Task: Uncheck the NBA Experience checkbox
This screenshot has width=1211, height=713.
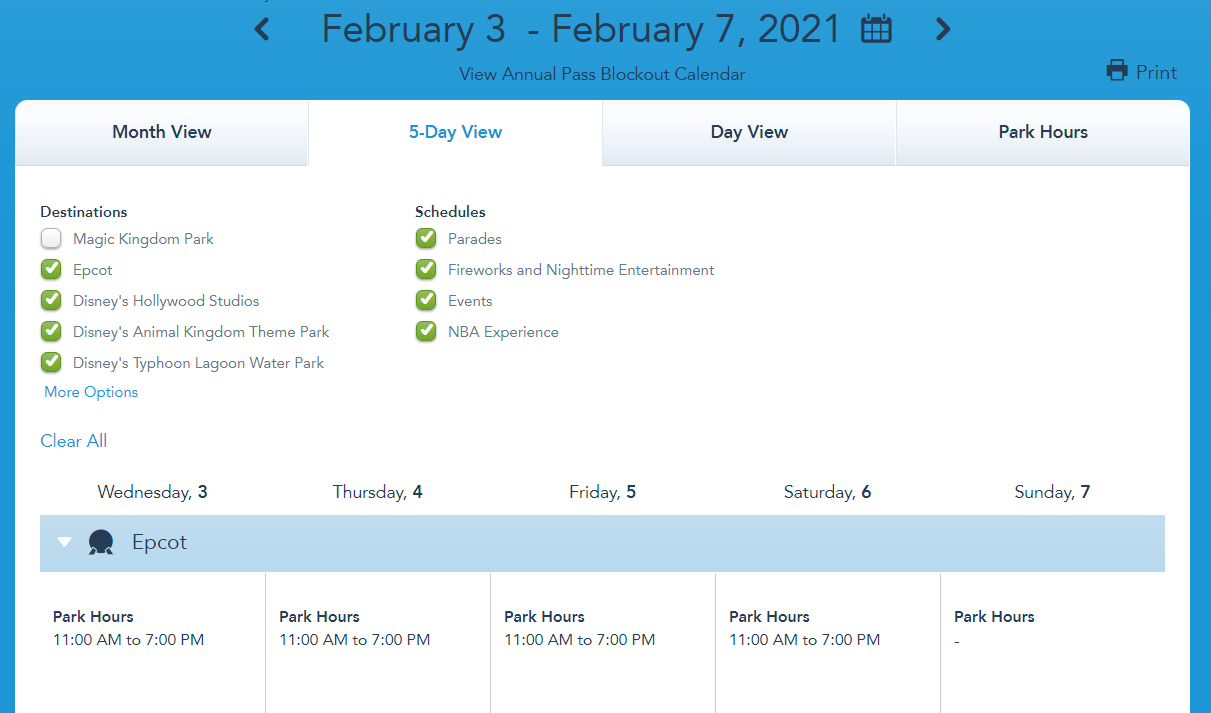Action: [426, 332]
